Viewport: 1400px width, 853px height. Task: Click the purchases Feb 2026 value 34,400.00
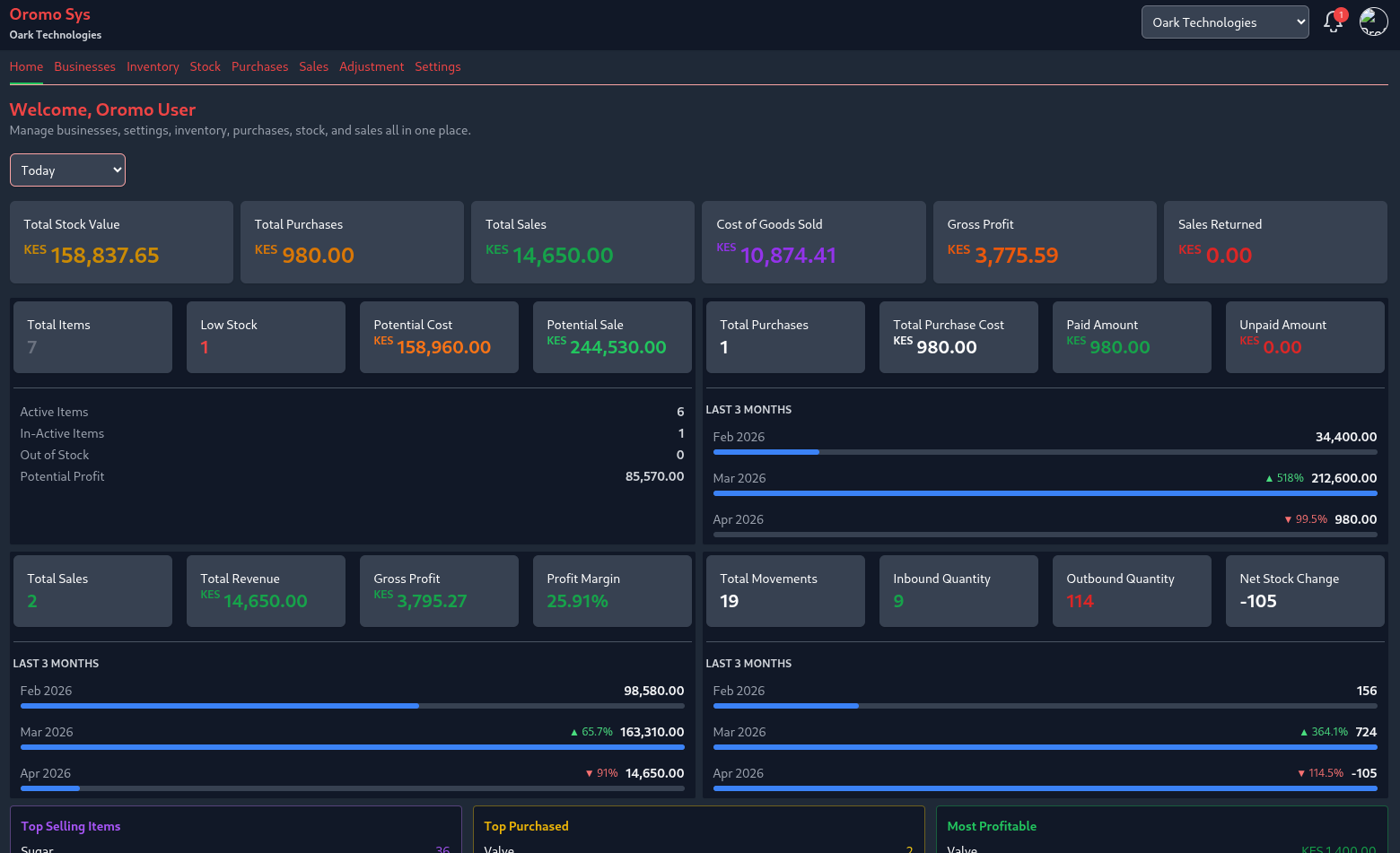[1346, 437]
